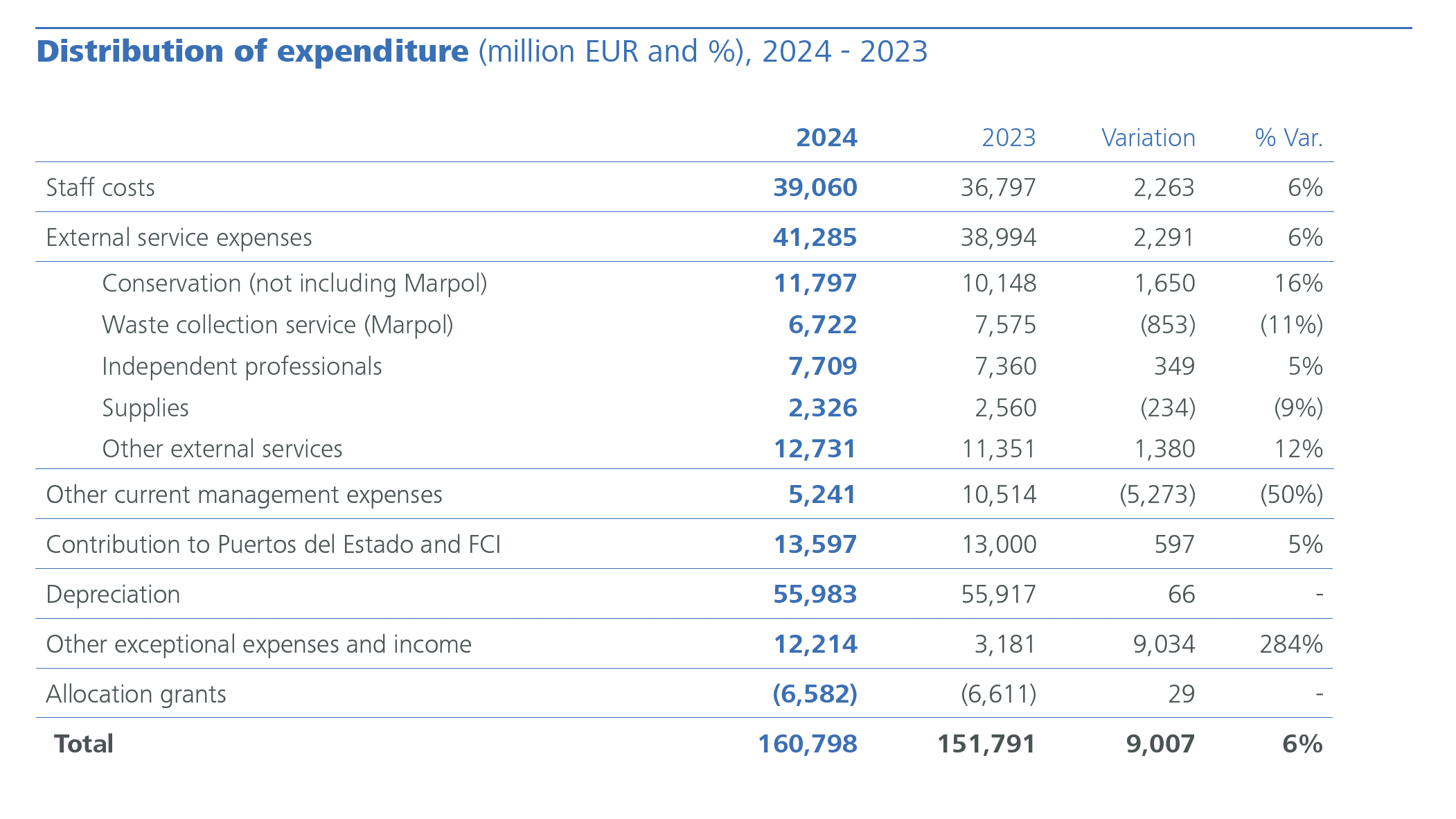Click the Other current management expenses label
1456x819 pixels.
[245, 495]
